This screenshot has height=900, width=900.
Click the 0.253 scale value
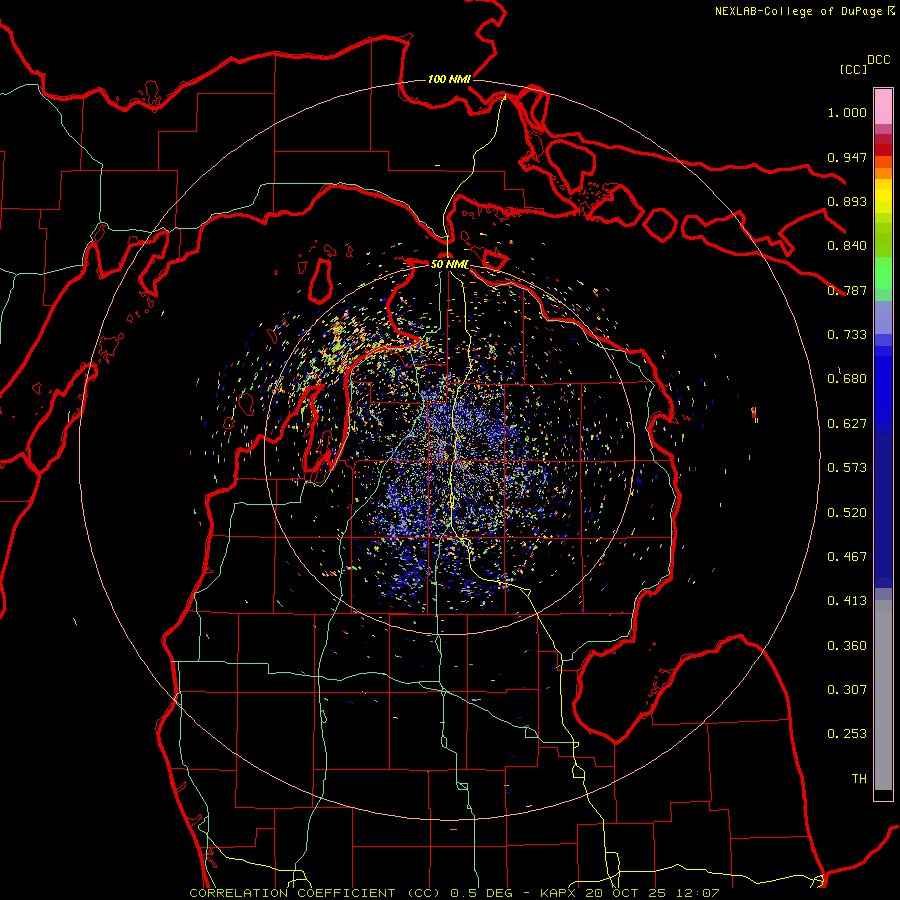[847, 734]
